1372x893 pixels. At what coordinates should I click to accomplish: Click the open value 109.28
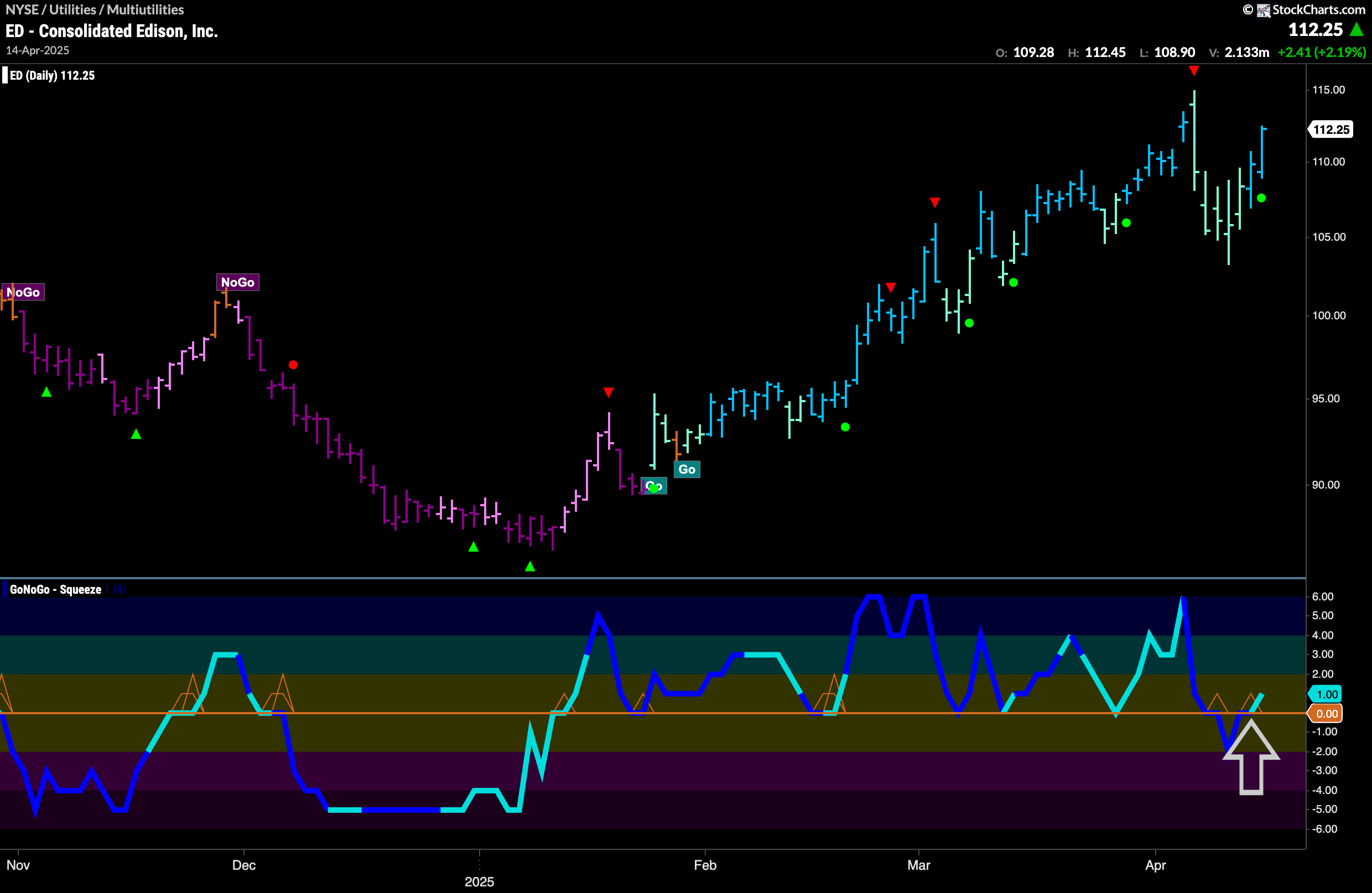1033,53
